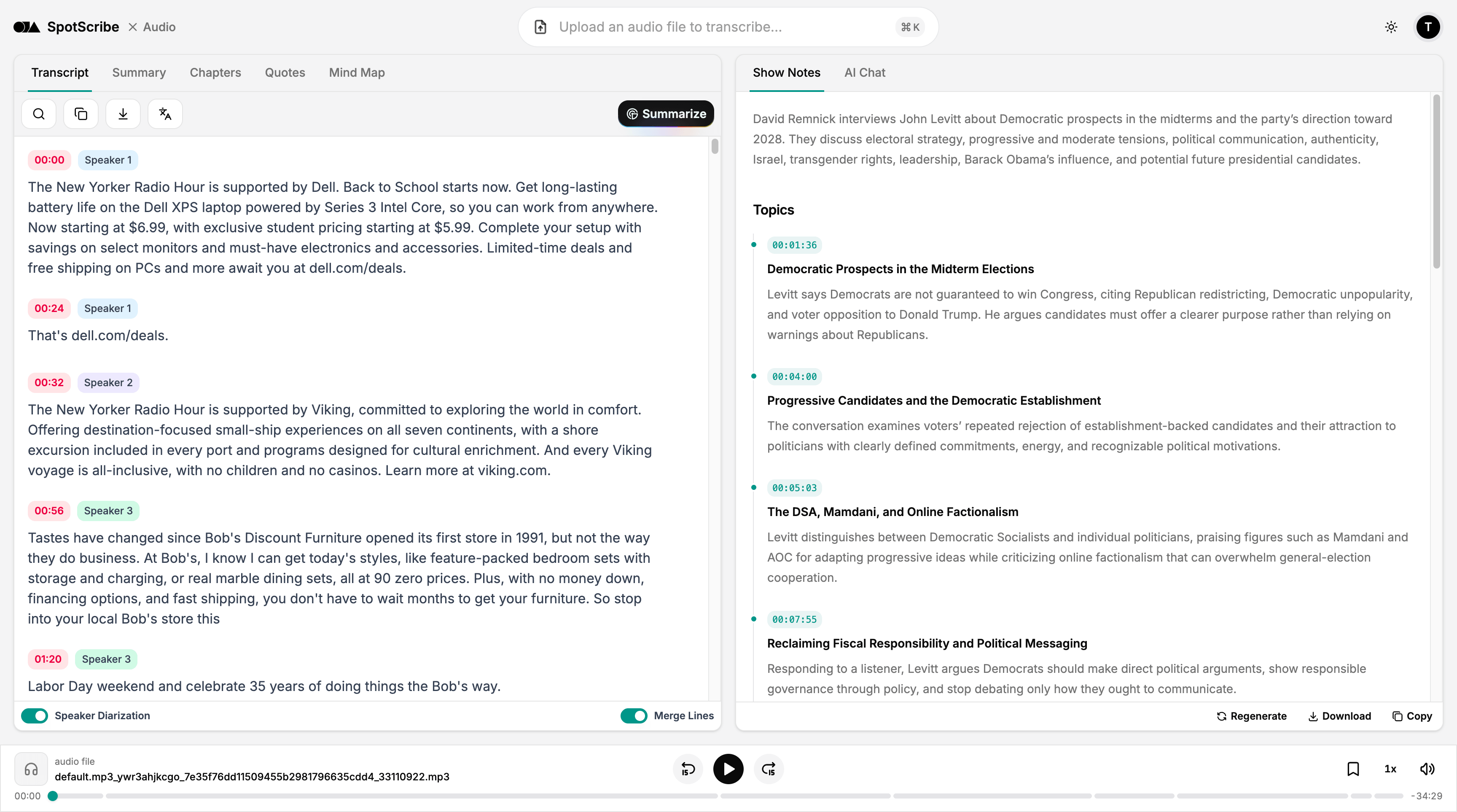Switch to the AI Chat tab

coord(865,73)
